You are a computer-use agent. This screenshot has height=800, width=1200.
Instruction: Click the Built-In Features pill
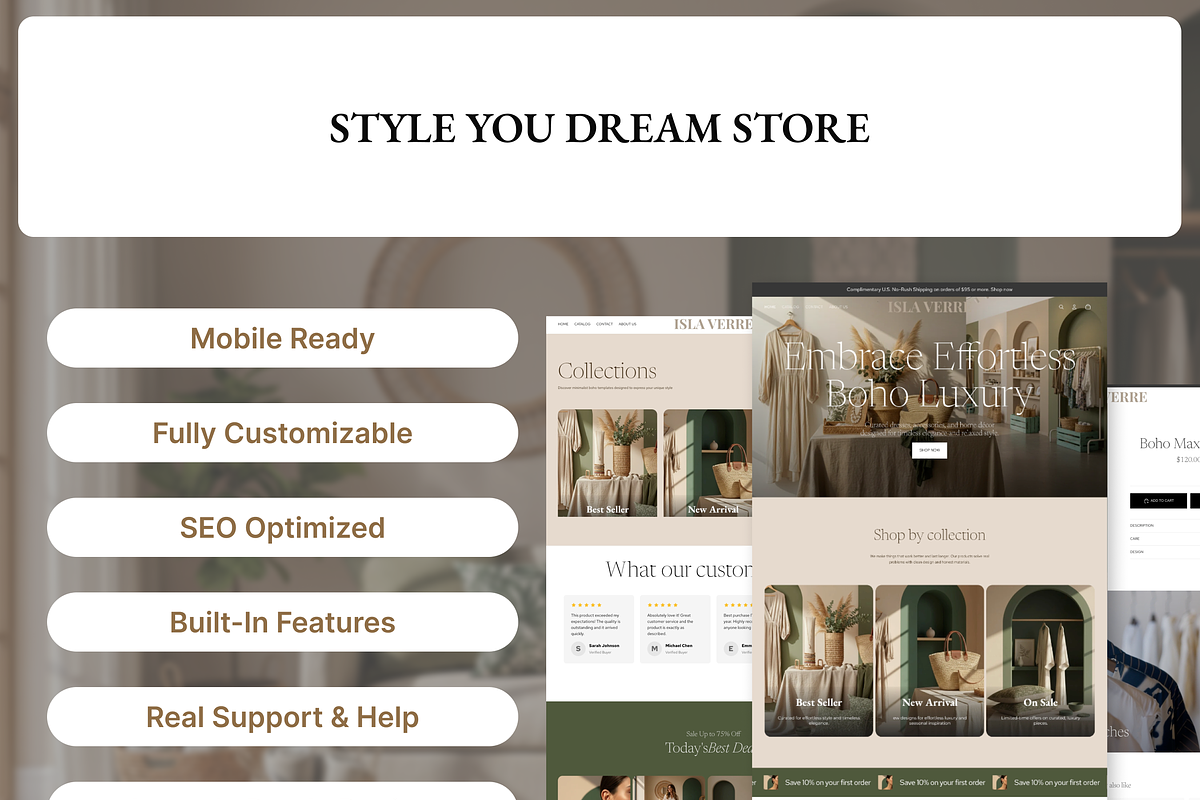tap(282, 622)
